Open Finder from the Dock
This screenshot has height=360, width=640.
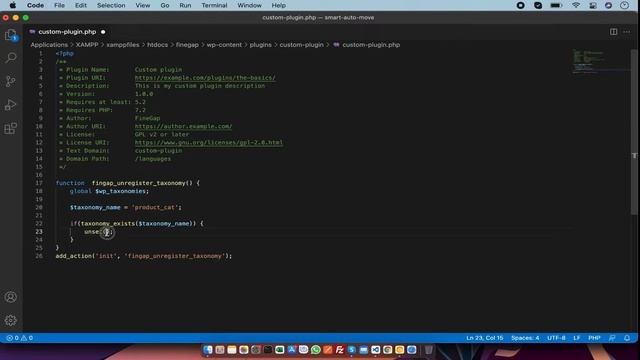pyautogui.click(x=208, y=350)
